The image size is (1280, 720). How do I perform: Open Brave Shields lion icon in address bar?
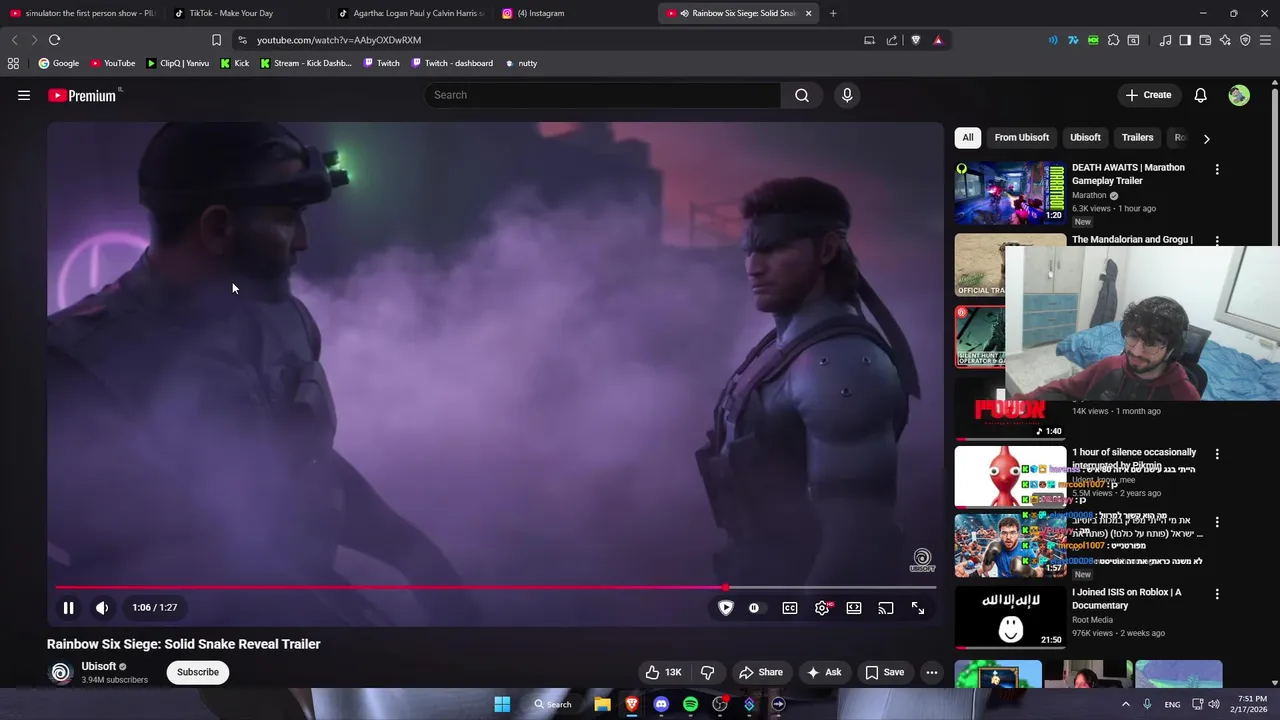point(915,40)
